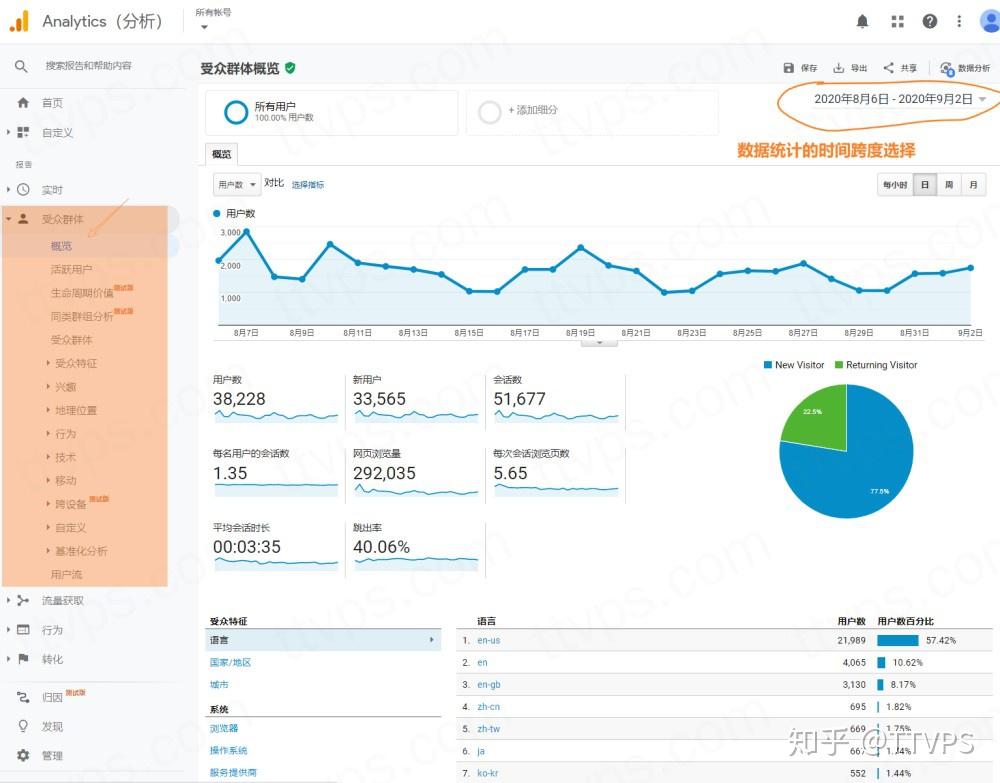Click the notifications bell icon

[862, 20]
